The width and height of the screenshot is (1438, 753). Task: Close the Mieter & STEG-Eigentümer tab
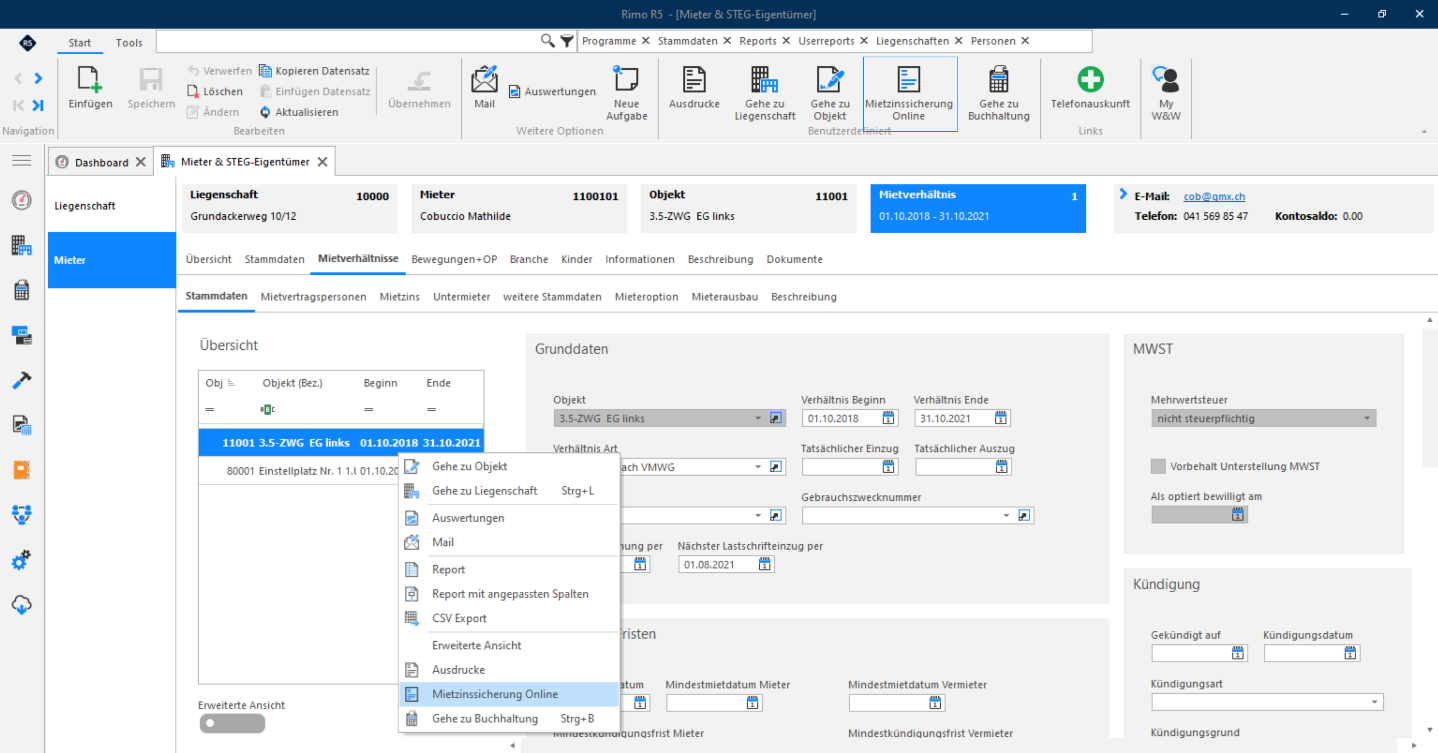[321, 162]
